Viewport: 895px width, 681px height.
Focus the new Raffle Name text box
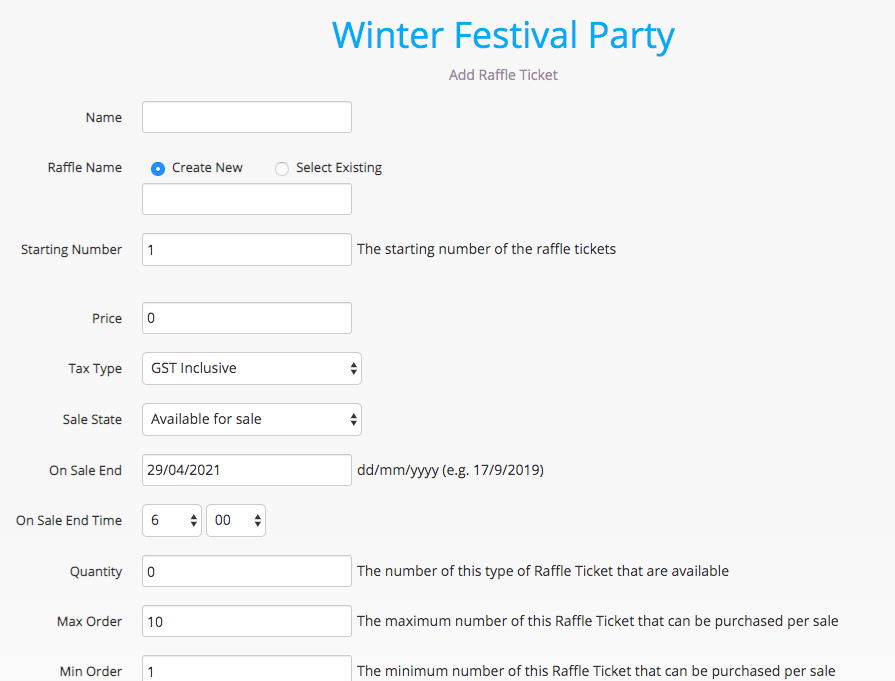click(x=247, y=199)
